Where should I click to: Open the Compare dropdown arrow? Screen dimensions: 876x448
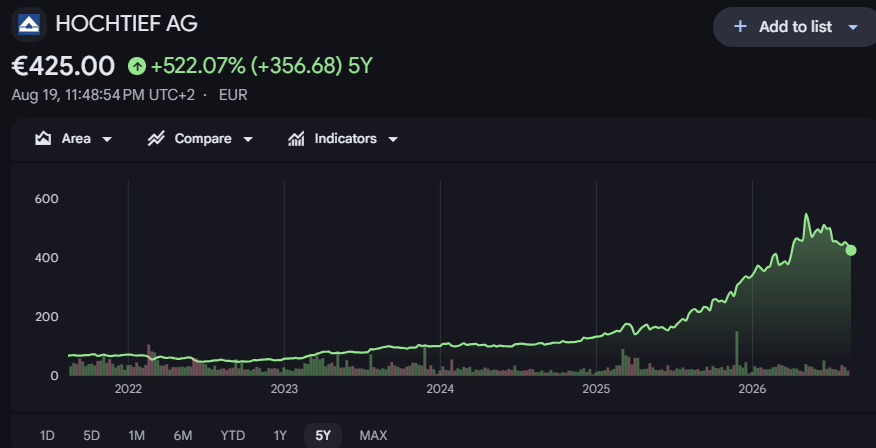248,139
